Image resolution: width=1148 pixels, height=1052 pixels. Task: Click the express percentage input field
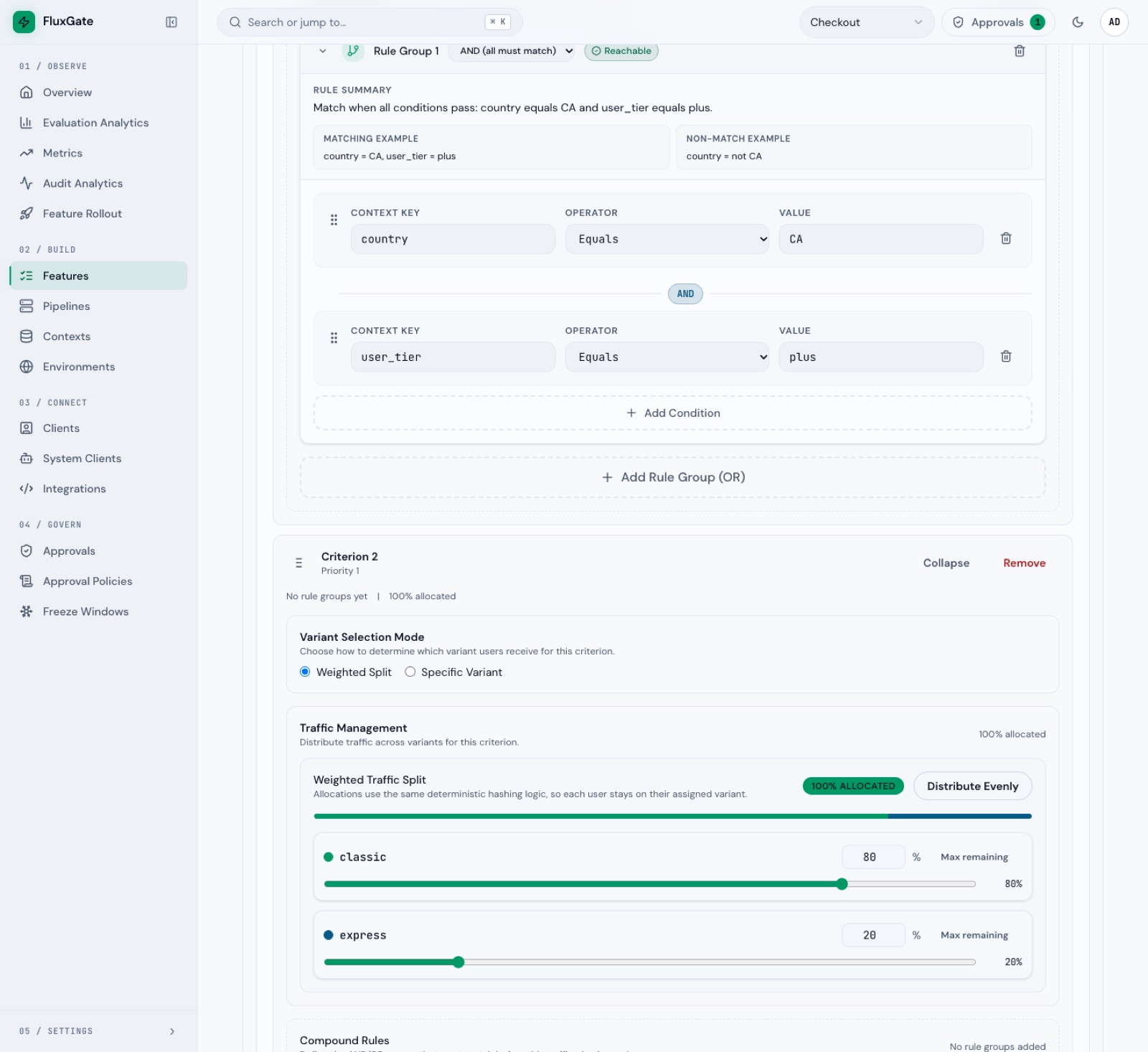pos(873,935)
